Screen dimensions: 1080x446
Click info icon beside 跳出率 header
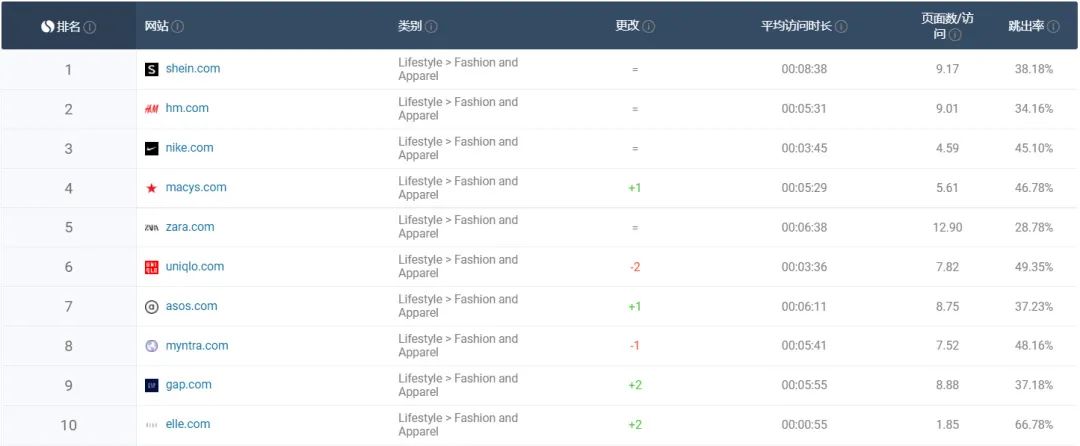coord(1052,26)
